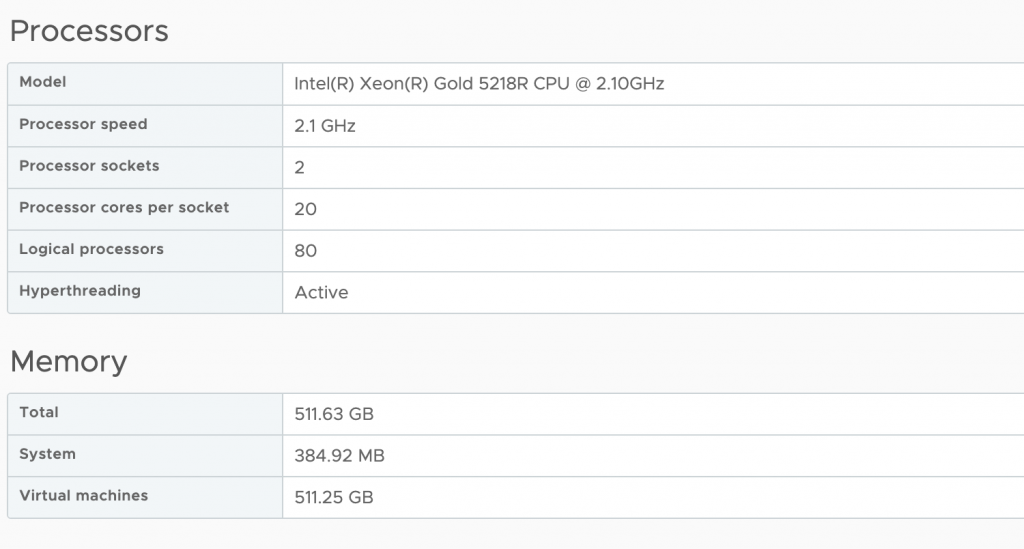Select the Logical processors label

coord(91,249)
